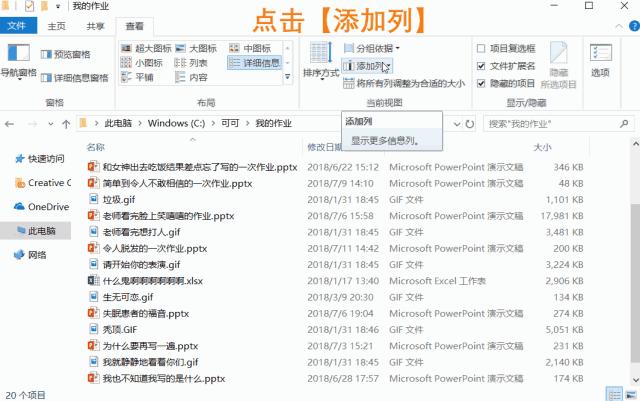This screenshot has width=640, height=401.
Task: Select Details (详细信息) layout
Action: (255, 63)
